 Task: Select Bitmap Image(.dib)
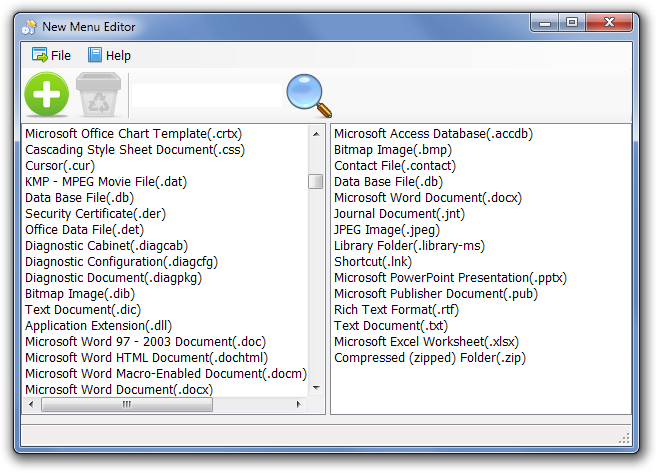80,293
